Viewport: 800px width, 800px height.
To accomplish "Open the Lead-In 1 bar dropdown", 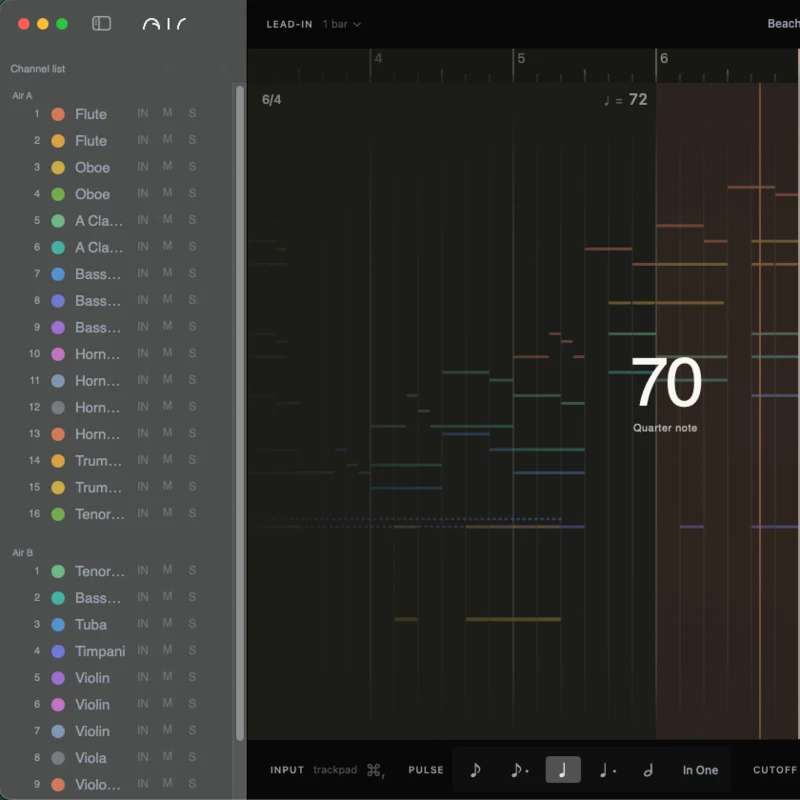I will coord(341,24).
